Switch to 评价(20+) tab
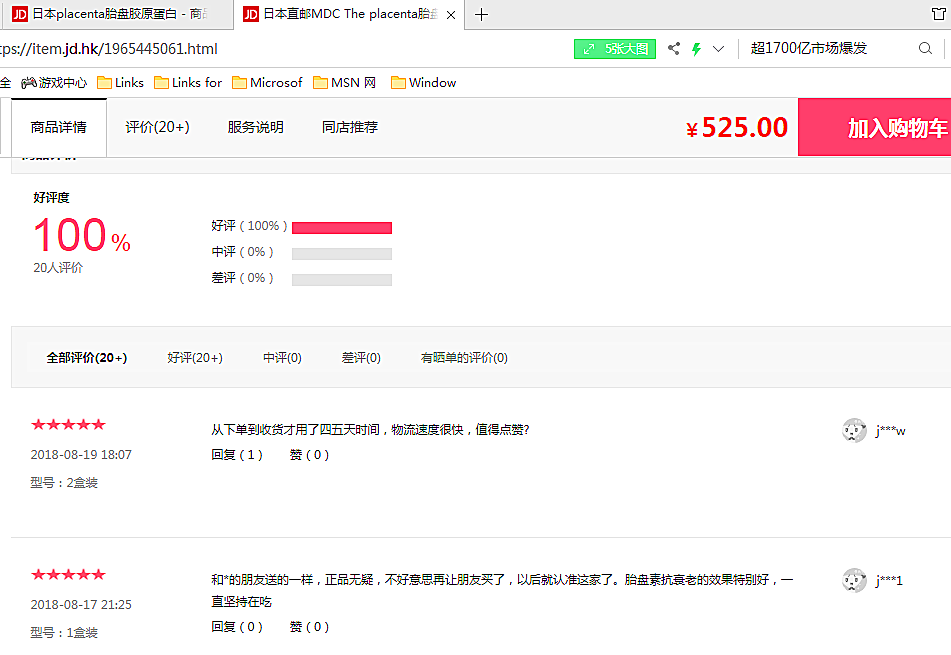 point(157,127)
